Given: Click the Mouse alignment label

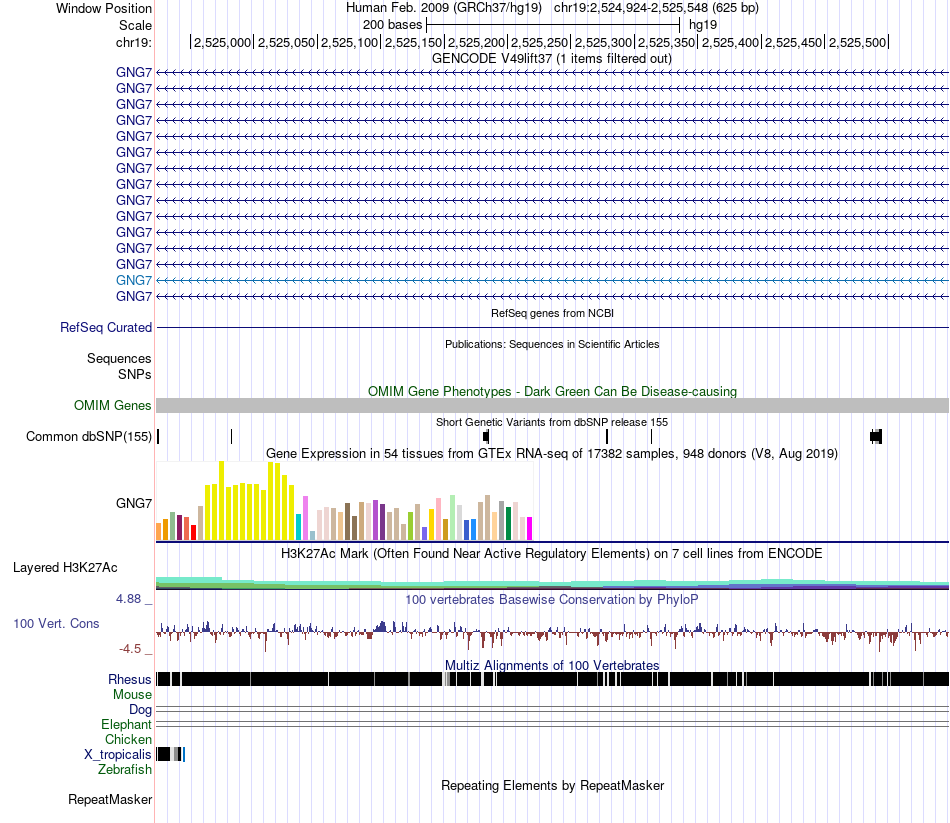Looking at the screenshot, I should click(x=132, y=695).
